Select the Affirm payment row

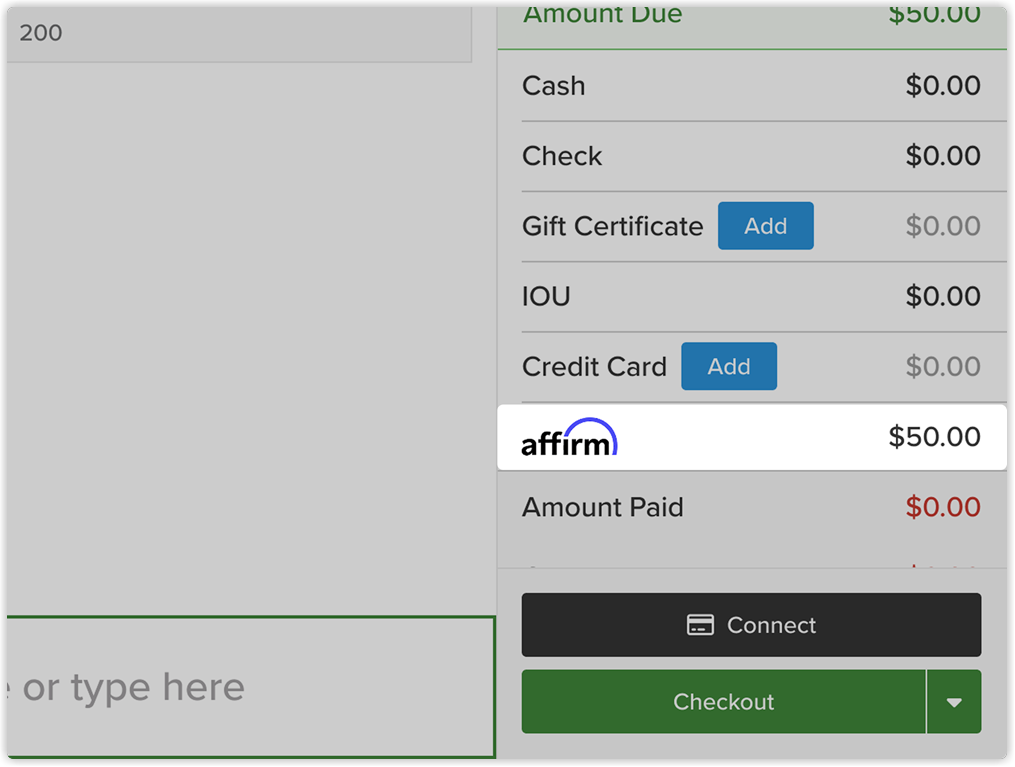coord(752,438)
